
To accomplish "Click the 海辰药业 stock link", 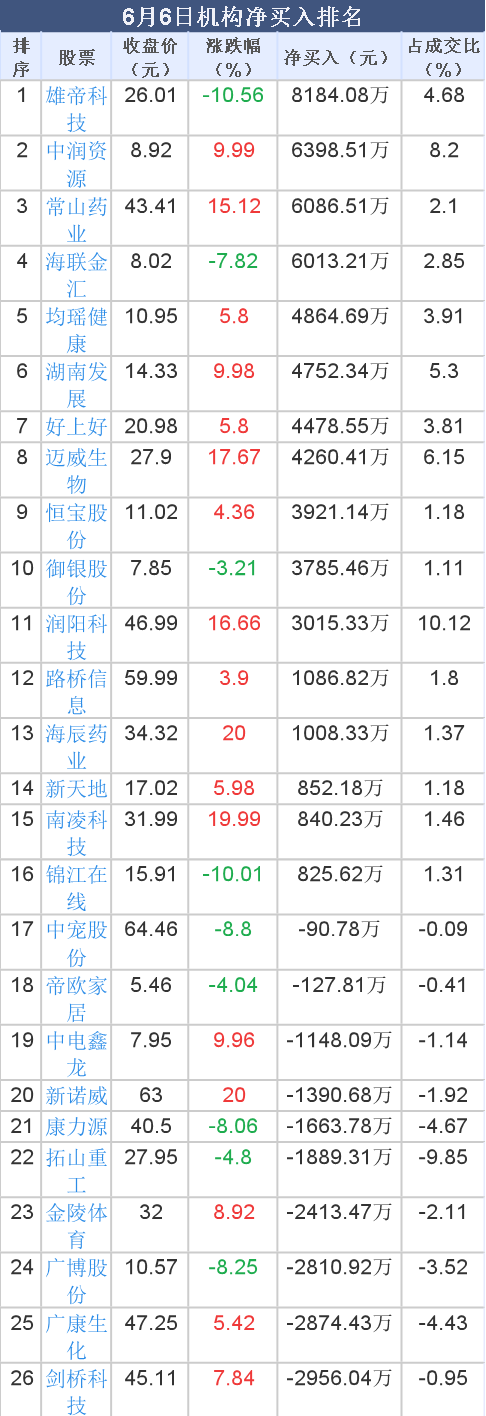I will [77, 746].
